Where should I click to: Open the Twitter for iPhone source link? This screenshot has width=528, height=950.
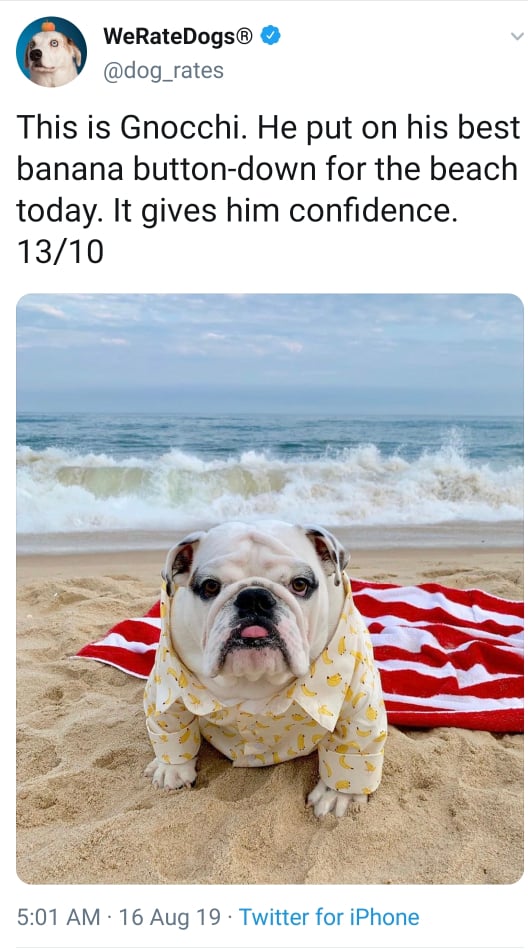click(329, 917)
